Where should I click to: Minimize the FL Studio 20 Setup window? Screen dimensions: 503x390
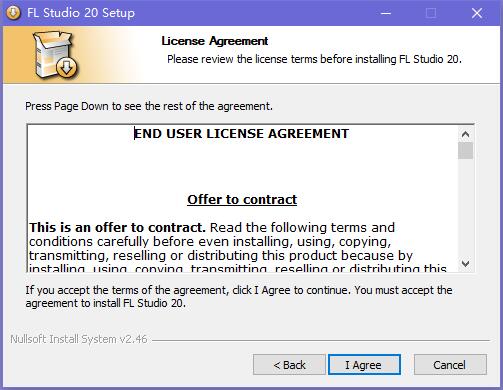click(x=386, y=13)
